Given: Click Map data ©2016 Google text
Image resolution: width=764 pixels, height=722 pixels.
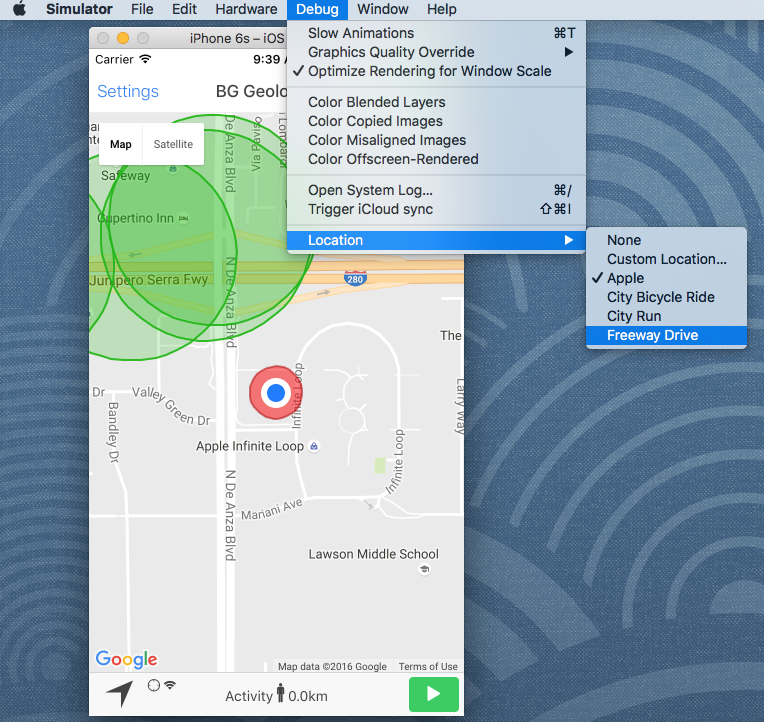Looking at the screenshot, I should coord(332,666).
